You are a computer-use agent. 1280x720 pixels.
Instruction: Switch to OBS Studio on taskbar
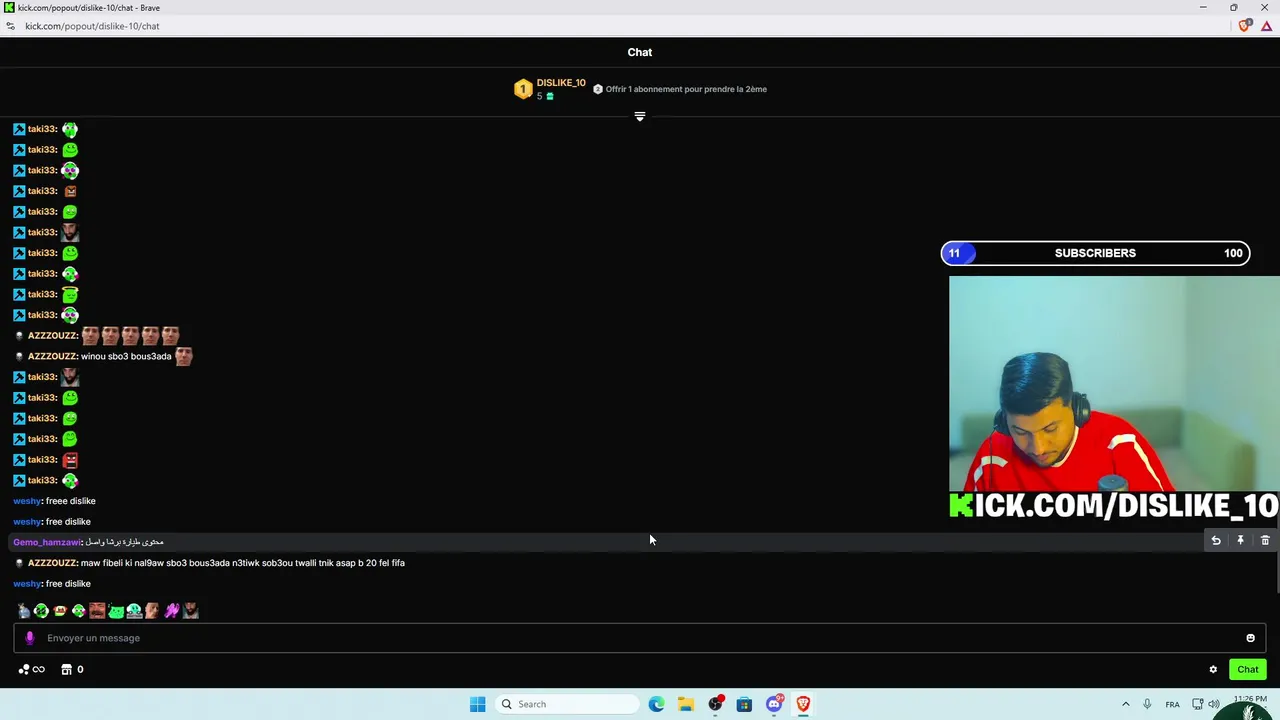click(x=715, y=704)
